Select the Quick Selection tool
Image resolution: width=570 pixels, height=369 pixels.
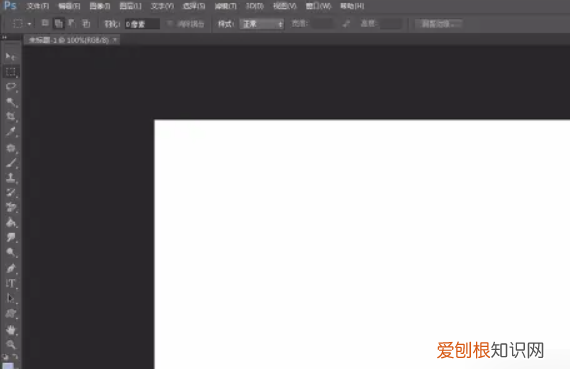[11, 102]
